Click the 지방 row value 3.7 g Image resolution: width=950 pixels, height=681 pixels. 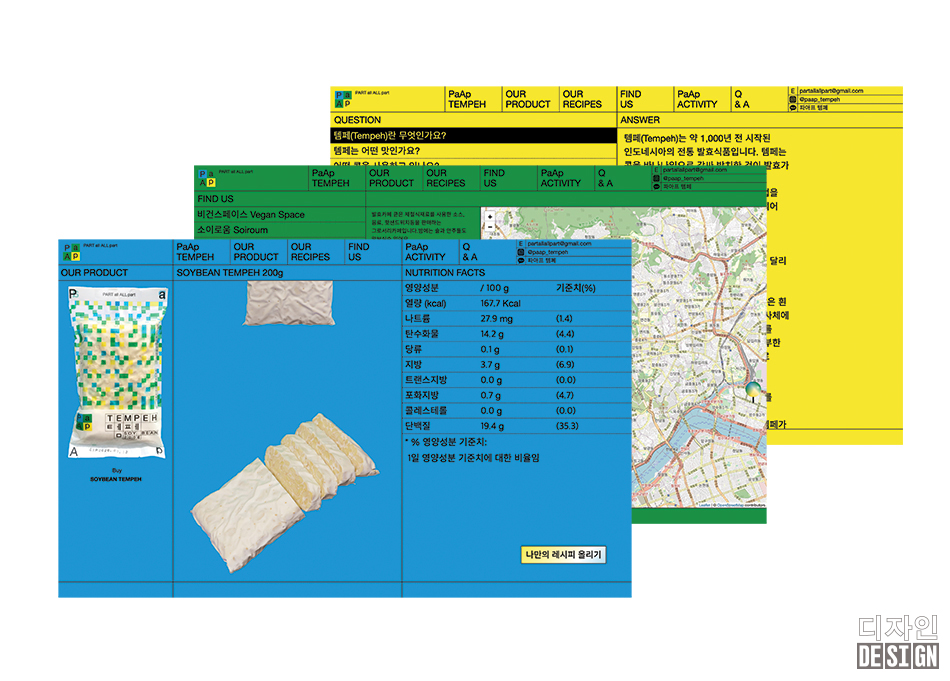coord(490,365)
